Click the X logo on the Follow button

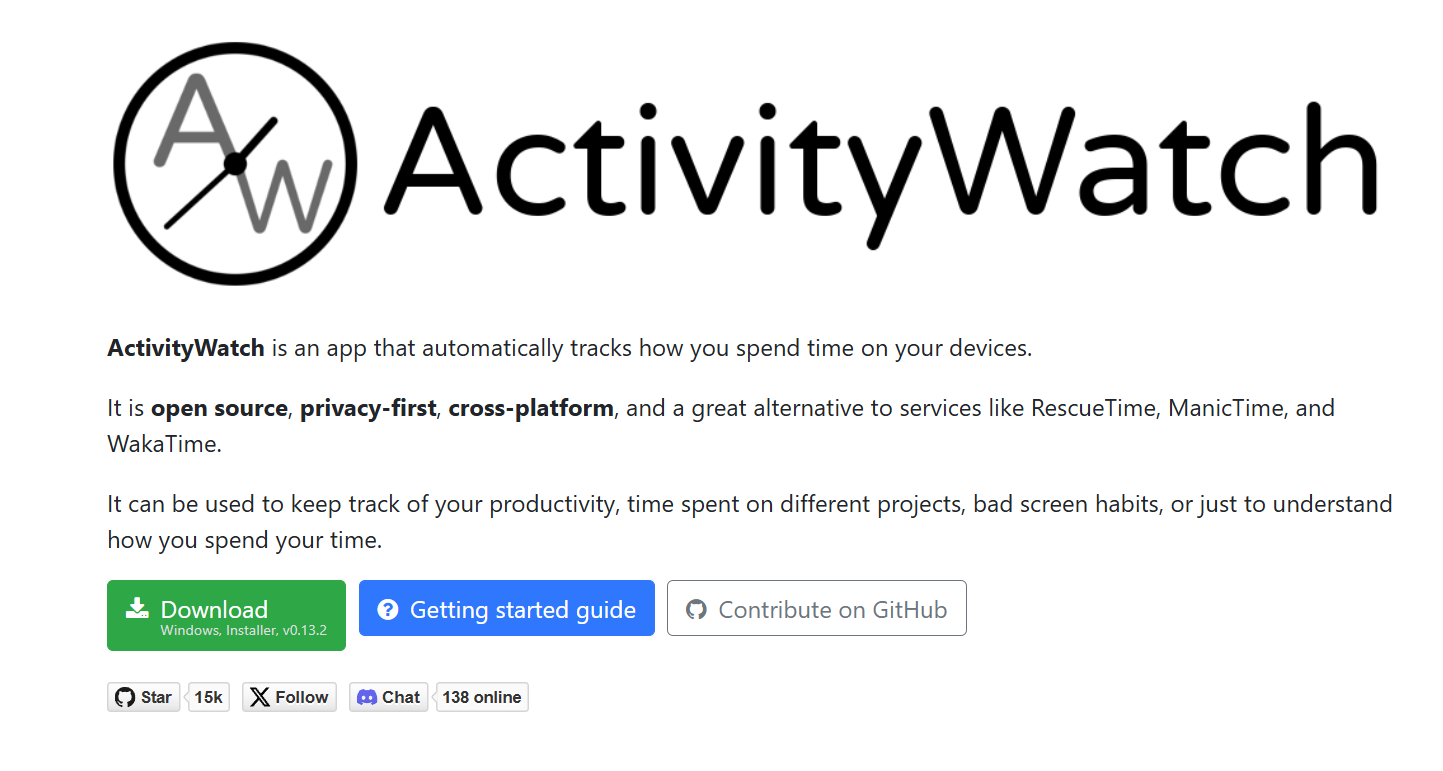[262, 696]
